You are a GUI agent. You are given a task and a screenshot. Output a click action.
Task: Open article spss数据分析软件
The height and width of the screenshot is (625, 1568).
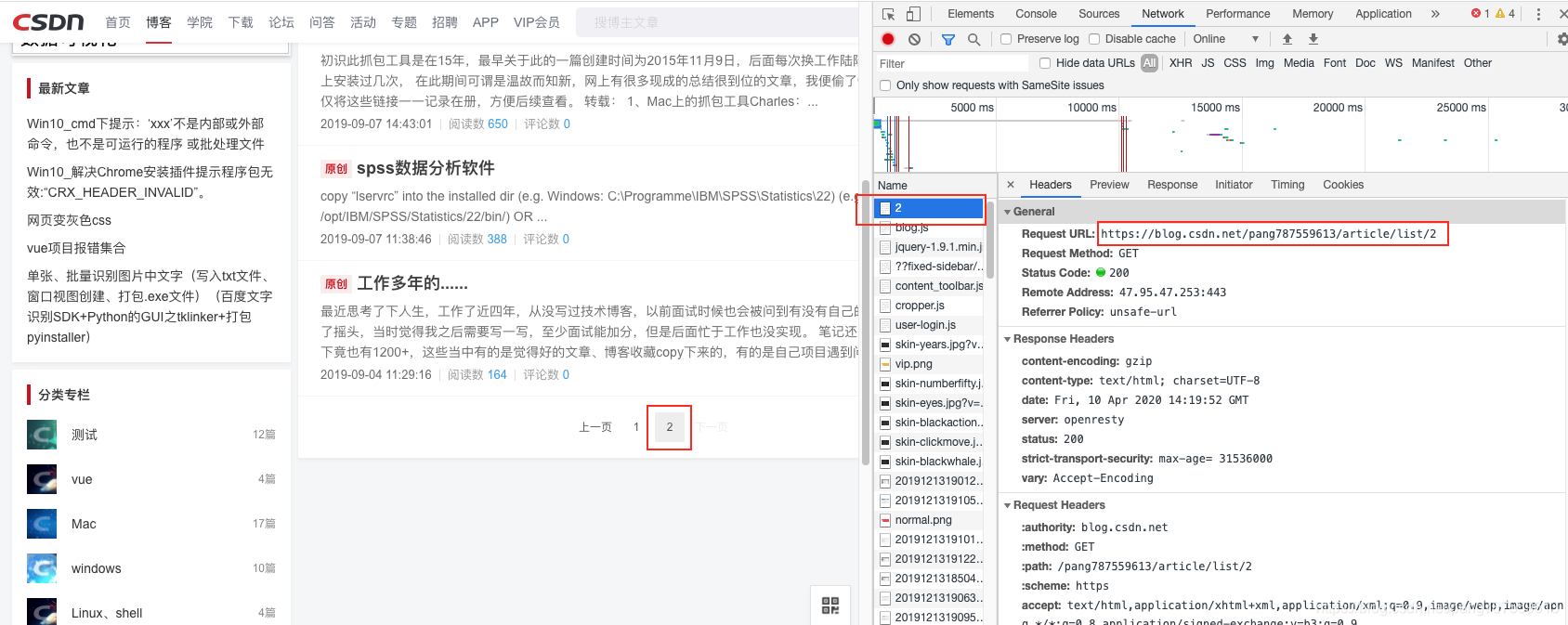click(425, 168)
